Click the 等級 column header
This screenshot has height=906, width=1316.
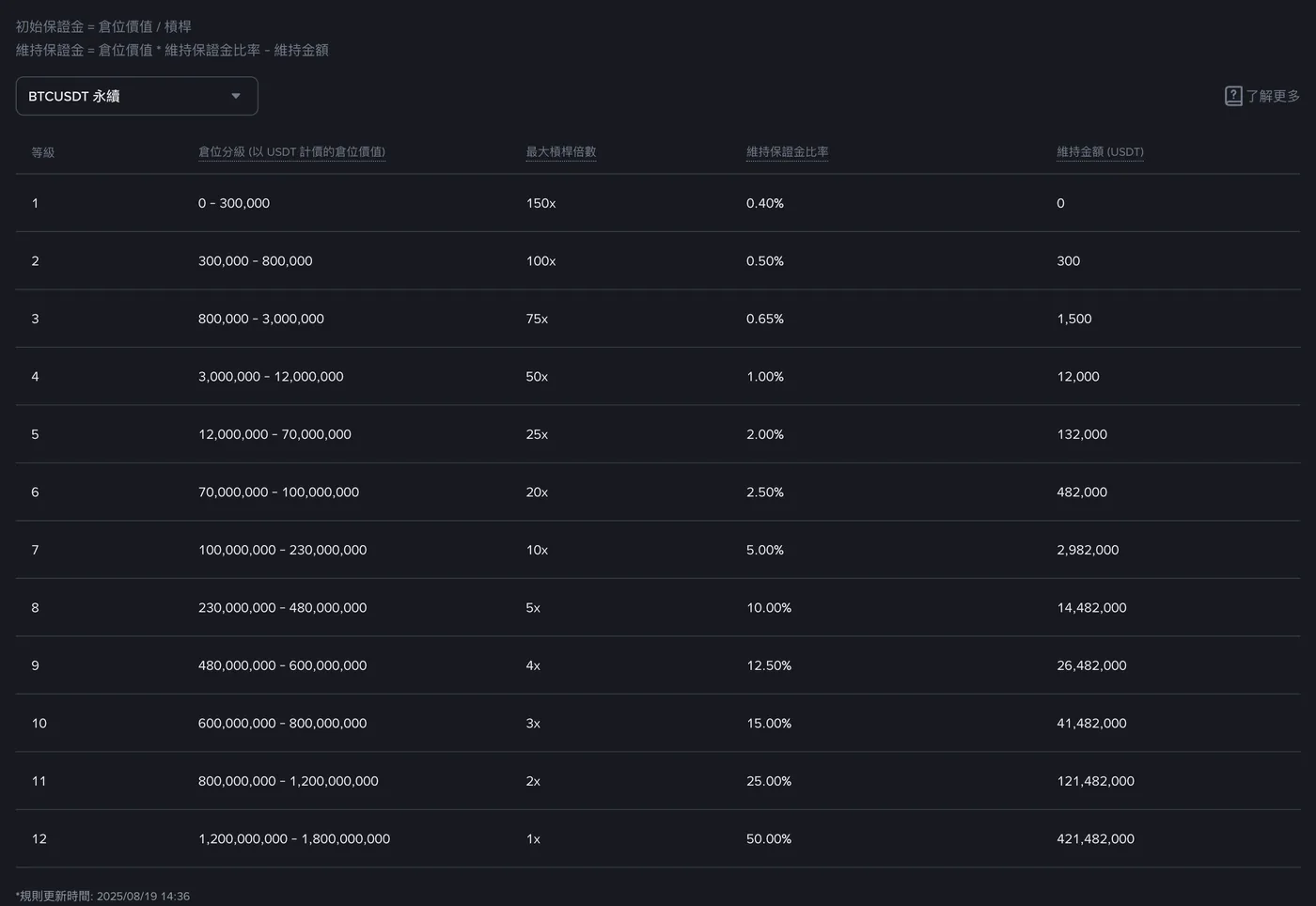pos(43,152)
